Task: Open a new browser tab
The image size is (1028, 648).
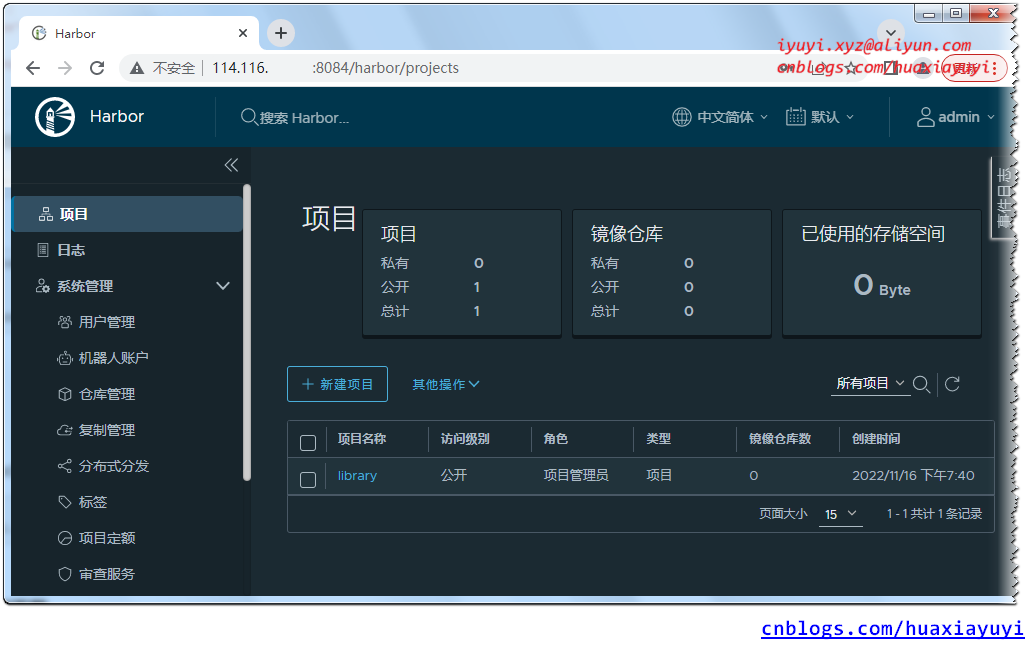Action: click(x=281, y=33)
